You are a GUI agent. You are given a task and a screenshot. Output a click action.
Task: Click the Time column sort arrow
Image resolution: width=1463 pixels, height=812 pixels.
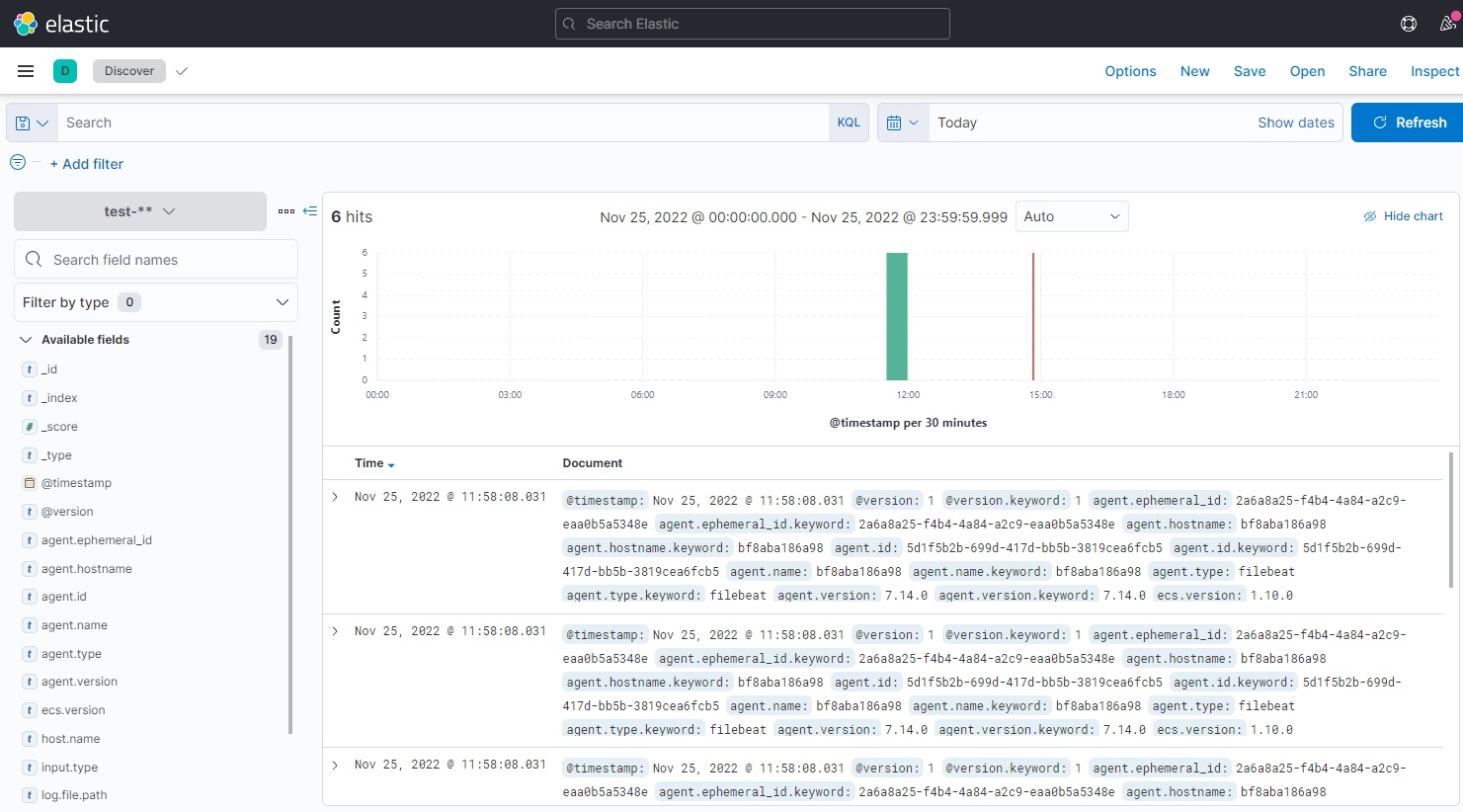[391, 464]
